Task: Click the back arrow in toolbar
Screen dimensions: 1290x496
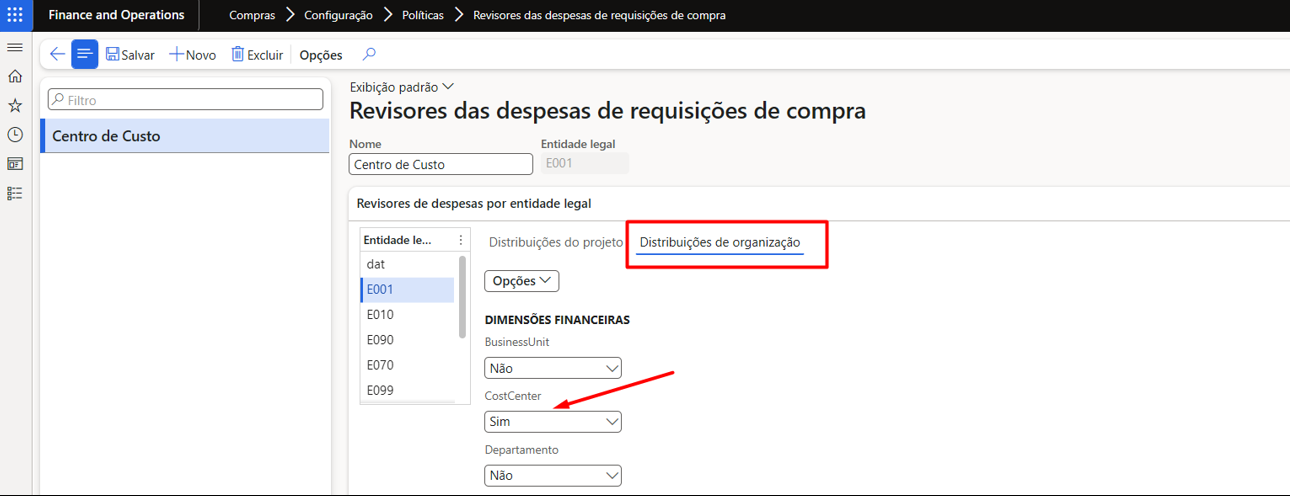Action: click(x=57, y=55)
